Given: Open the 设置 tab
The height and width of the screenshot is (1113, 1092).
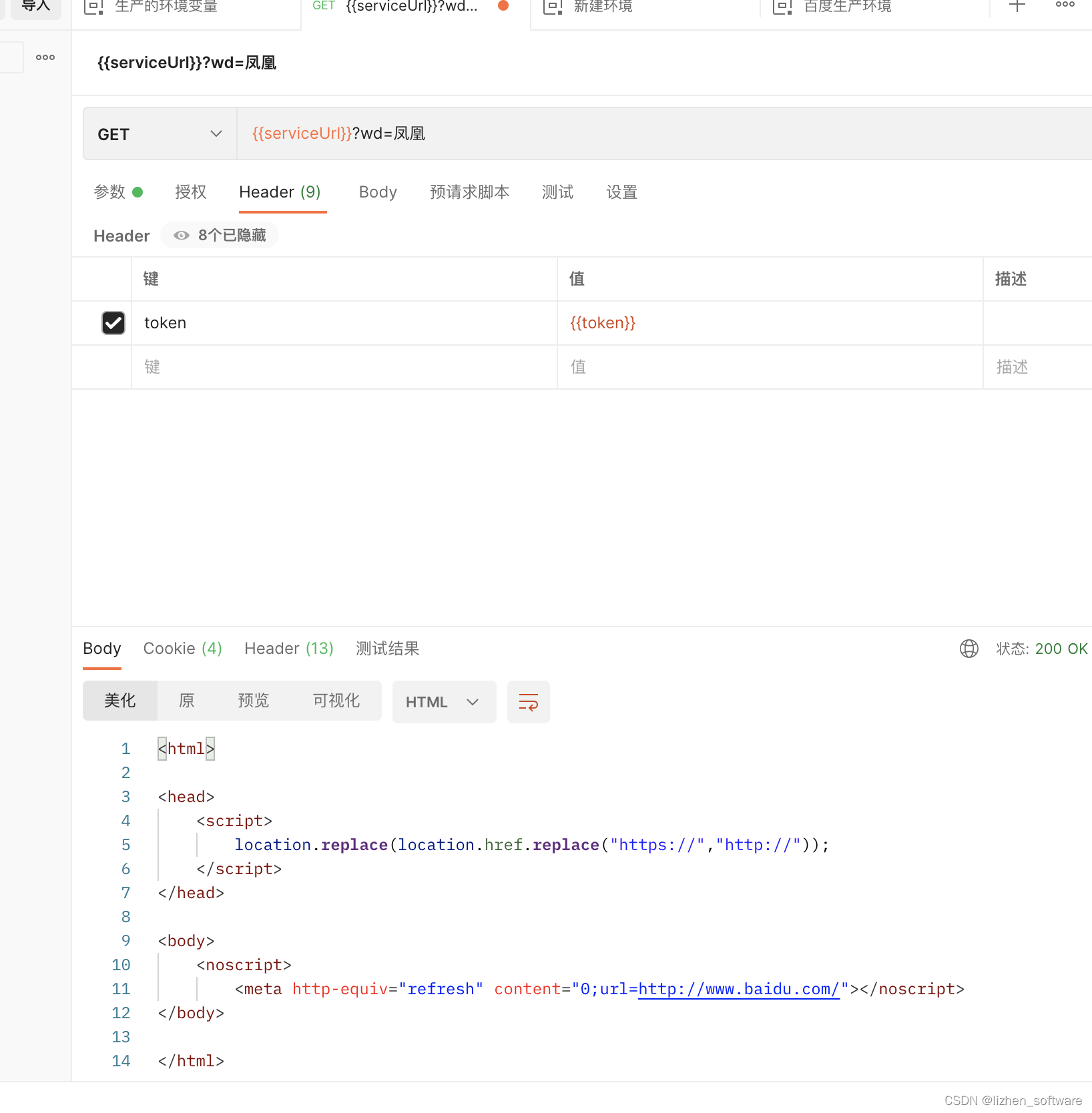Looking at the screenshot, I should click(x=621, y=192).
